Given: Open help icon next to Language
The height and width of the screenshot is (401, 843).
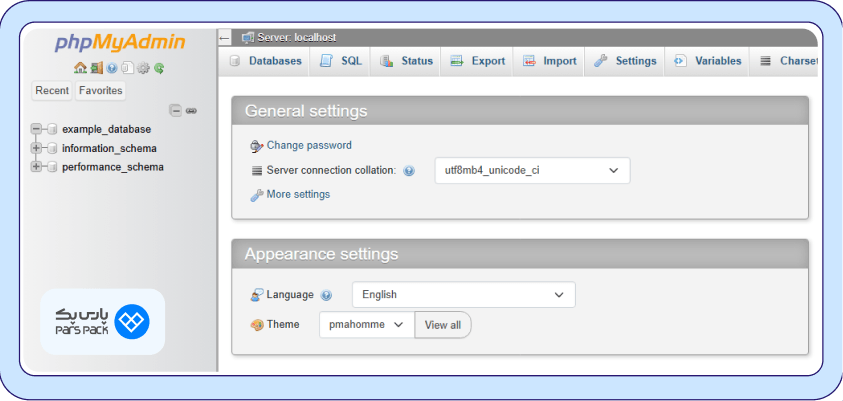Looking at the screenshot, I should click(x=326, y=295).
